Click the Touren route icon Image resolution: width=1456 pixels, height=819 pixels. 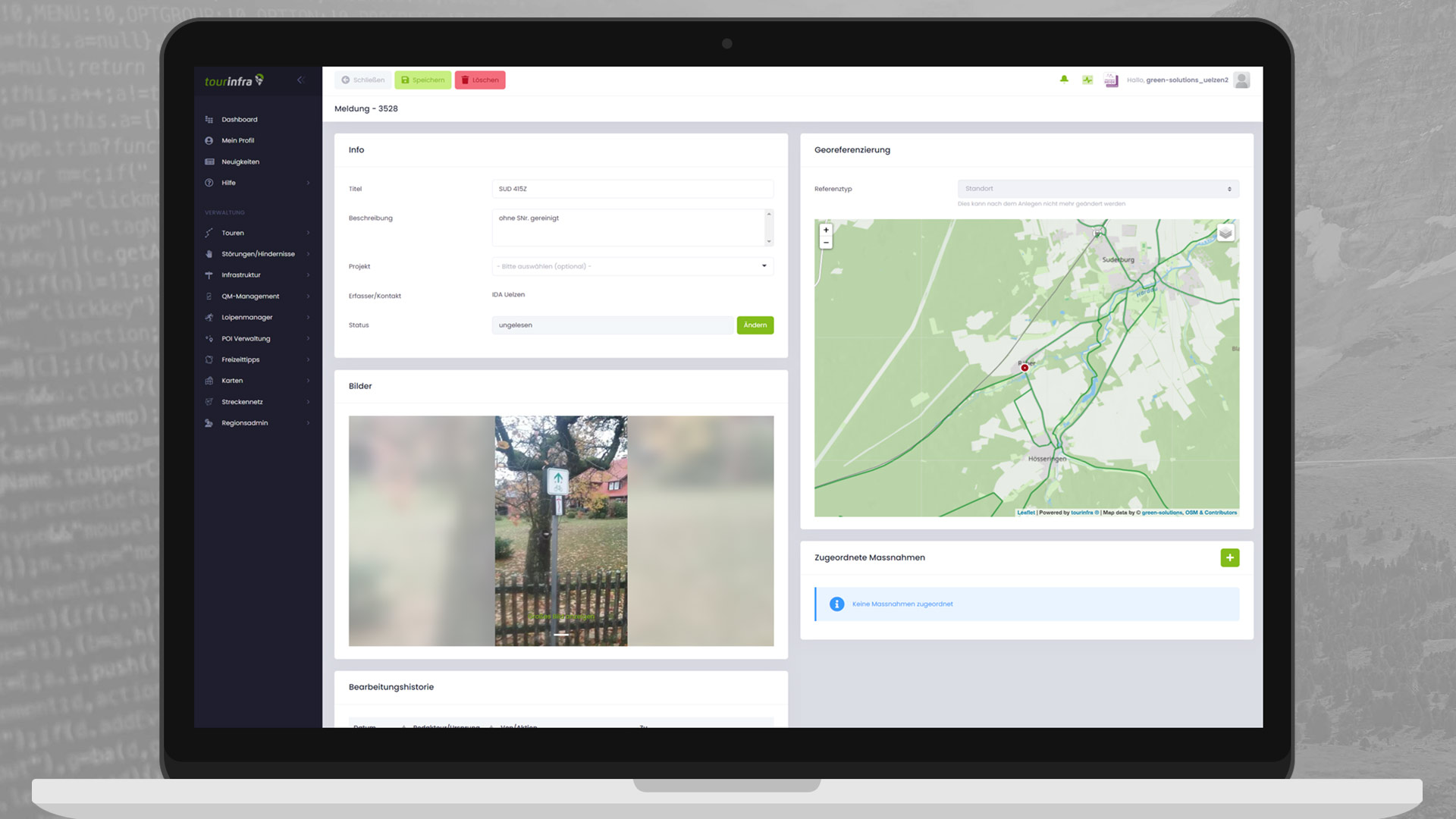[209, 233]
